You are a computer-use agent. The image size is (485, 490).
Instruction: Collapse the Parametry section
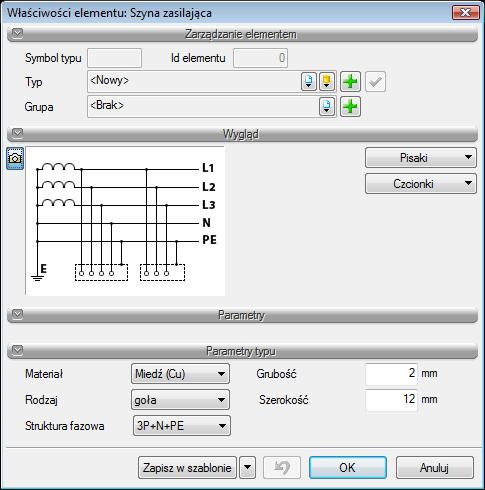pyautogui.click(x=17, y=314)
